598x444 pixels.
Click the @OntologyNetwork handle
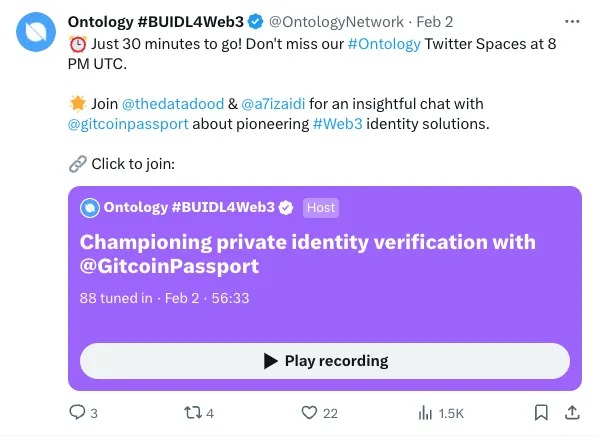coord(336,22)
